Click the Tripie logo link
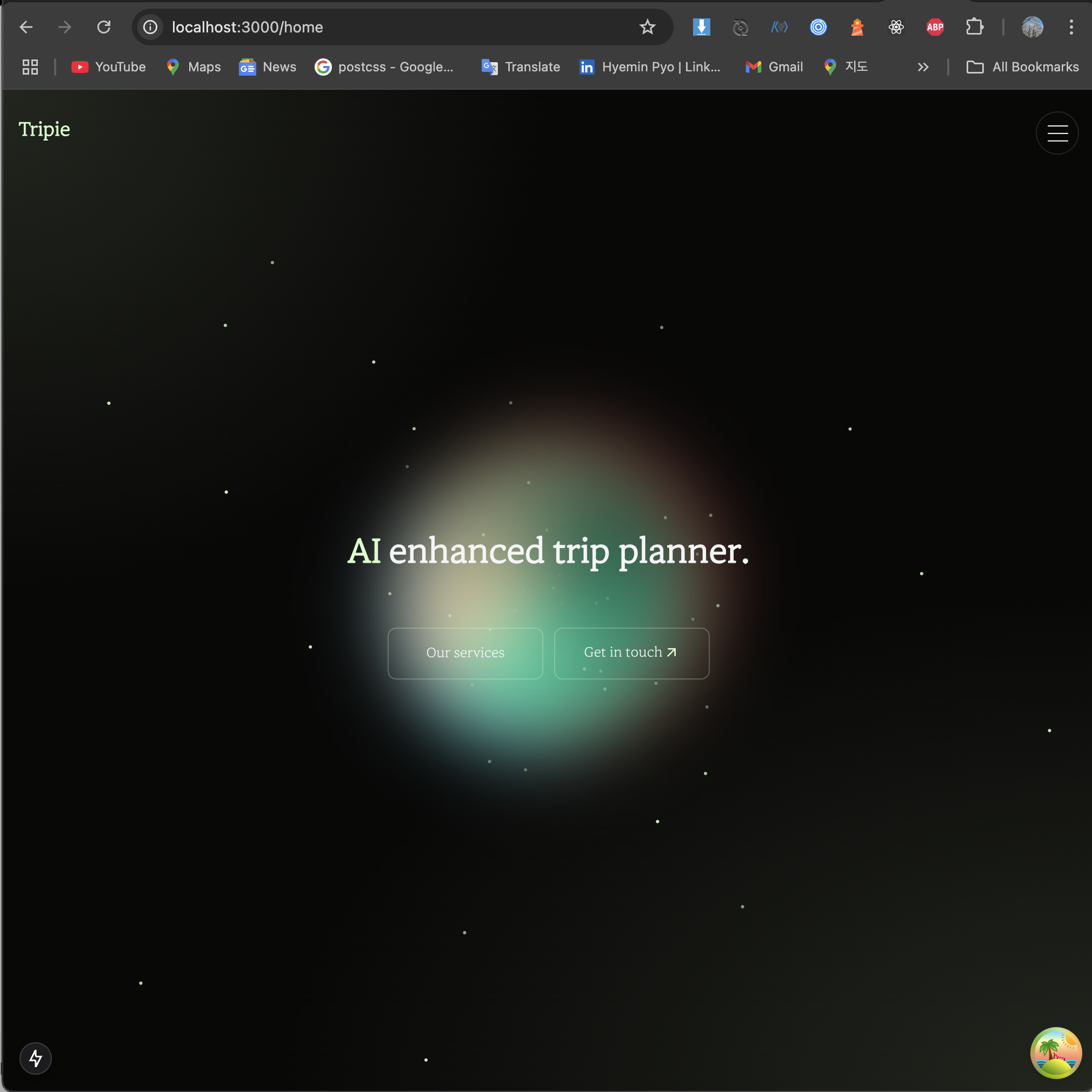The height and width of the screenshot is (1092, 1092). click(44, 129)
